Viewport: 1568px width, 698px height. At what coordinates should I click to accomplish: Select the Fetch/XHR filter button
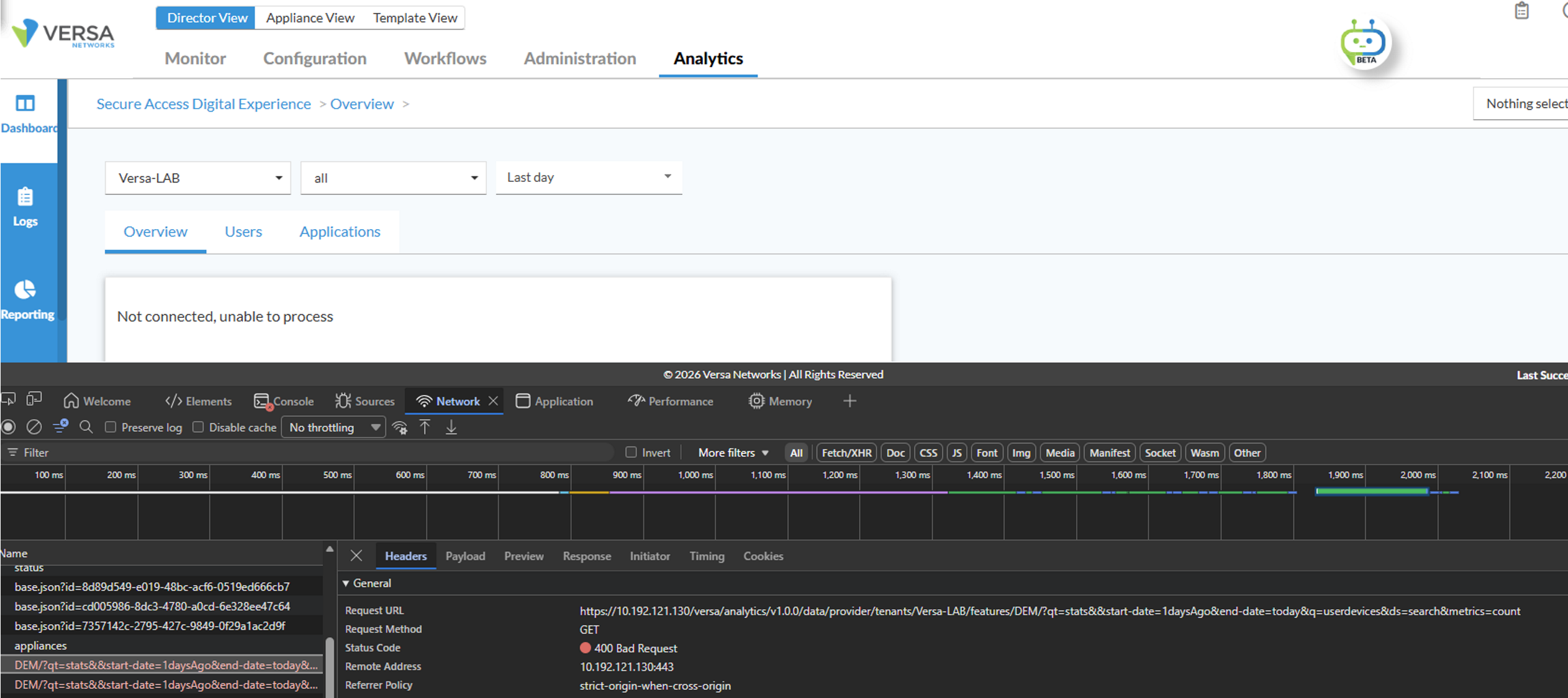click(x=846, y=453)
